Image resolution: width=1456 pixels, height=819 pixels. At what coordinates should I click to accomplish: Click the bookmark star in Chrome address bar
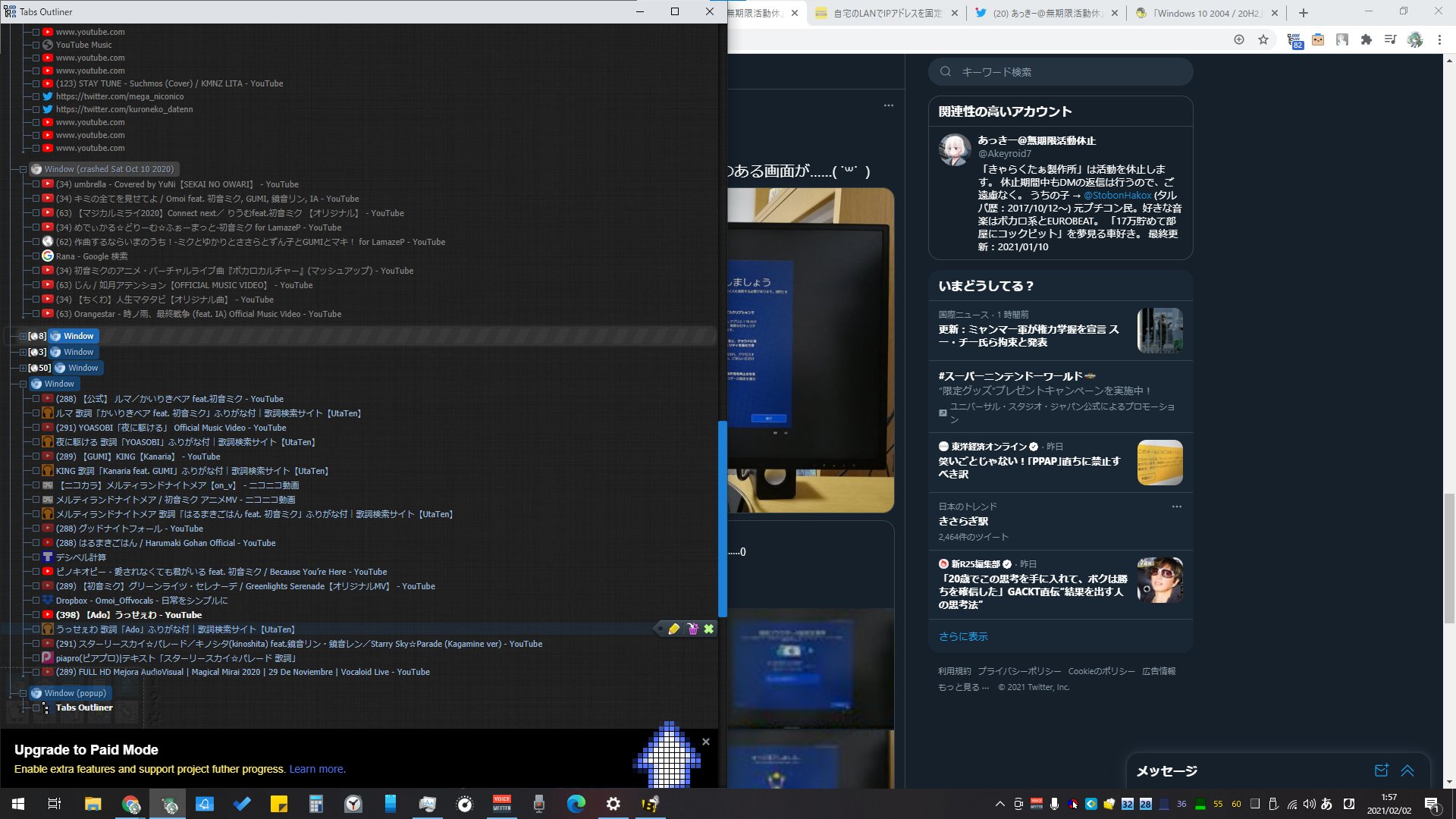point(1263,39)
